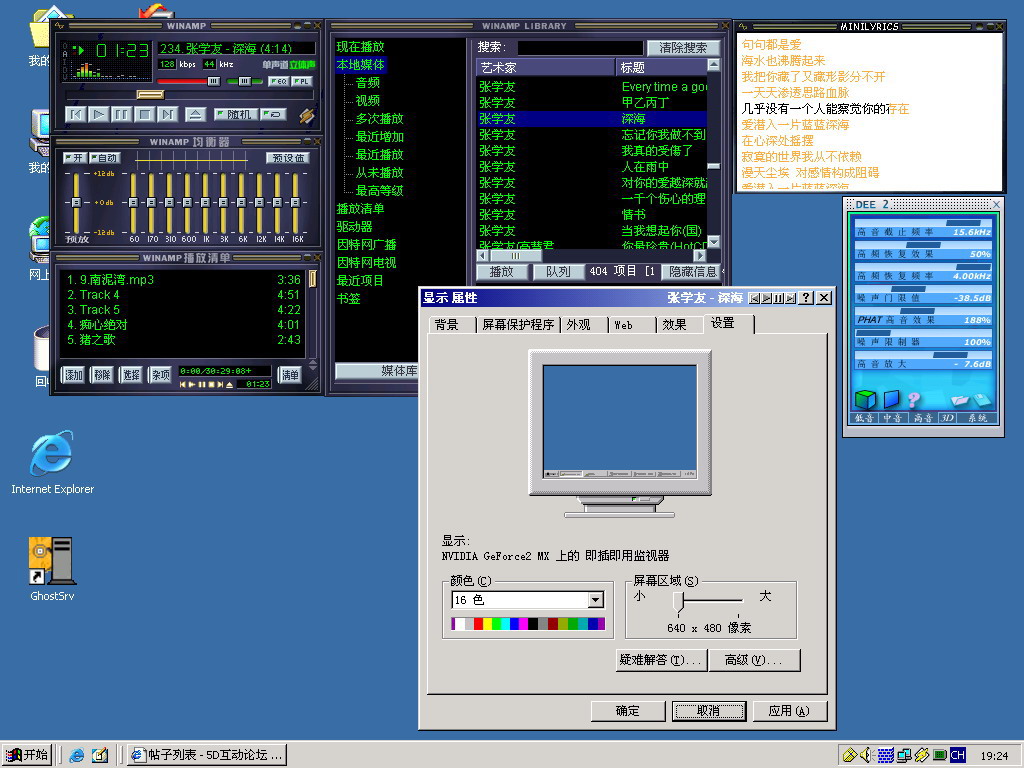Click the Winamp seek bar position handle
Image resolution: width=1024 pixels, height=768 pixels.
[x=150, y=95]
